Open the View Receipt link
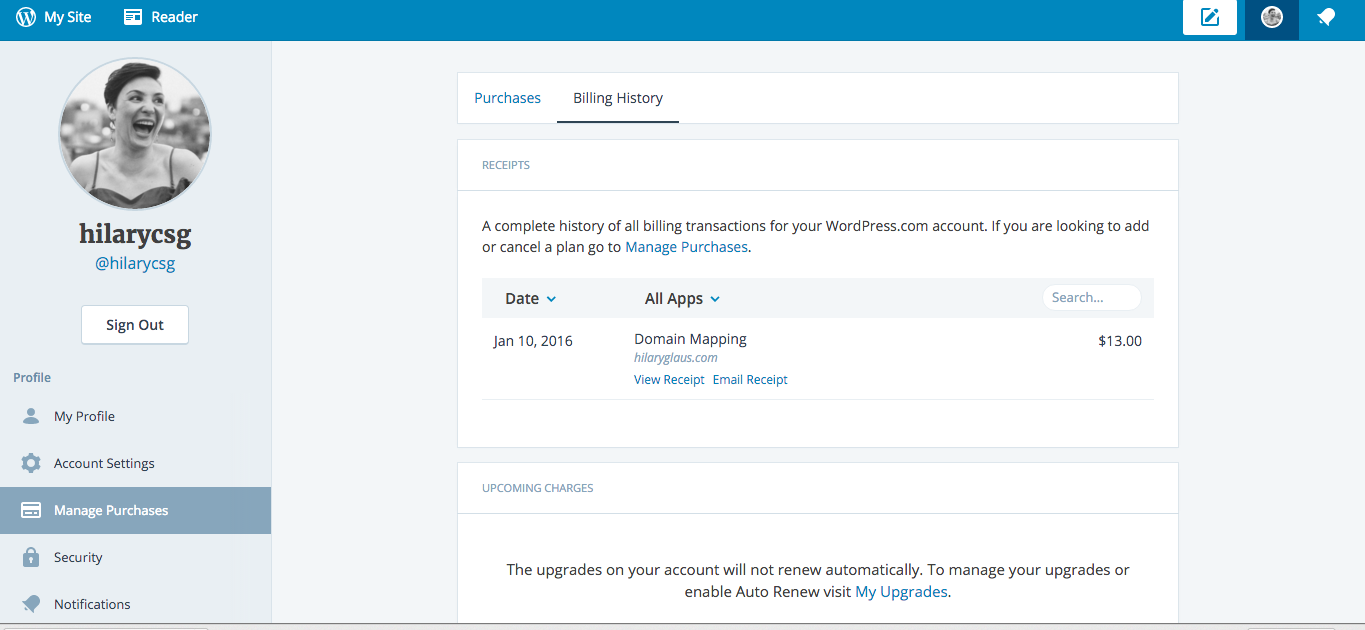 pyautogui.click(x=669, y=380)
